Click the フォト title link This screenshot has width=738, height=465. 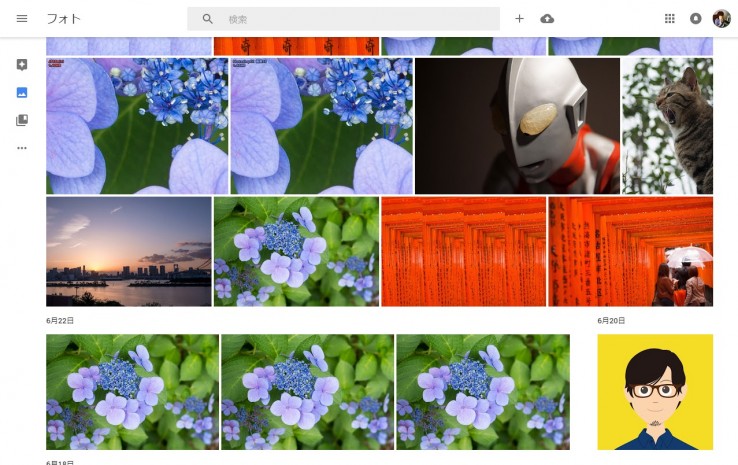coord(64,19)
